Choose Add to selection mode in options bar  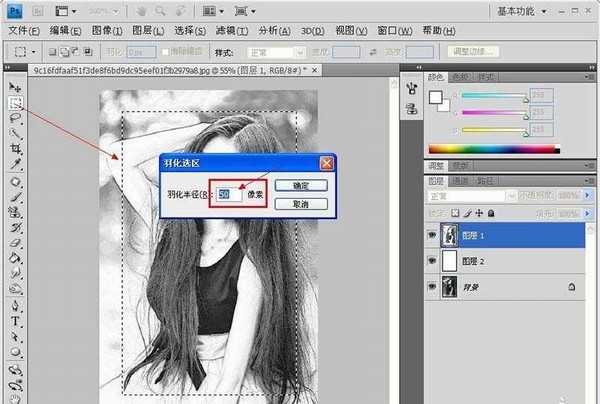coord(64,52)
